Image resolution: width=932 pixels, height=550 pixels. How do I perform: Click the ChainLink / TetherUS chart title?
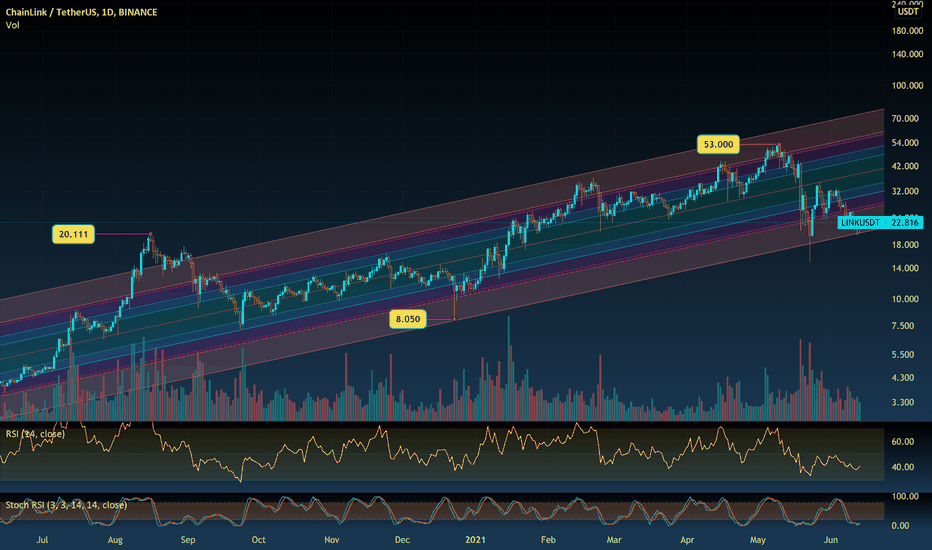click(81, 12)
